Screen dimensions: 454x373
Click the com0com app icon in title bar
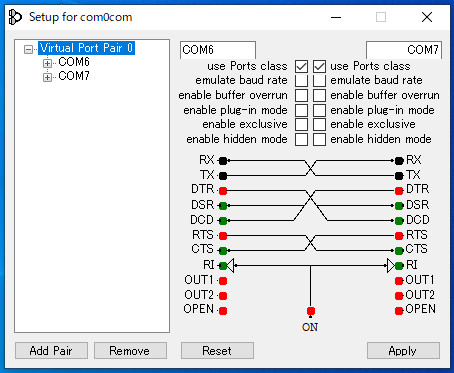click(15, 17)
